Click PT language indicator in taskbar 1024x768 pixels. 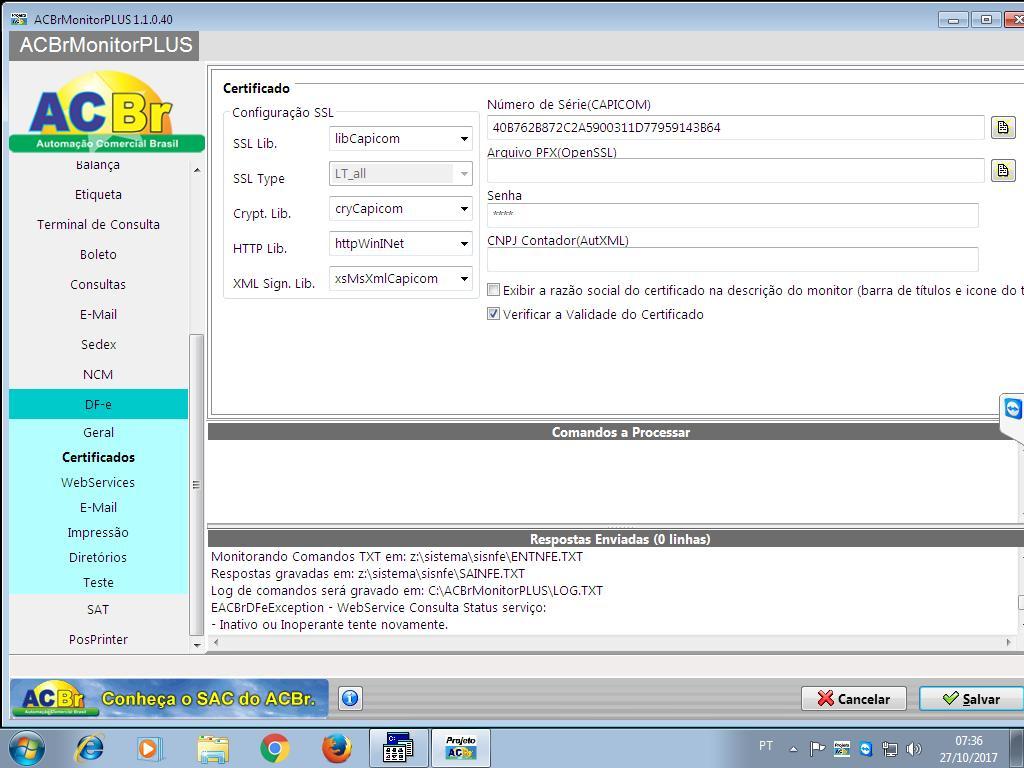[765, 746]
